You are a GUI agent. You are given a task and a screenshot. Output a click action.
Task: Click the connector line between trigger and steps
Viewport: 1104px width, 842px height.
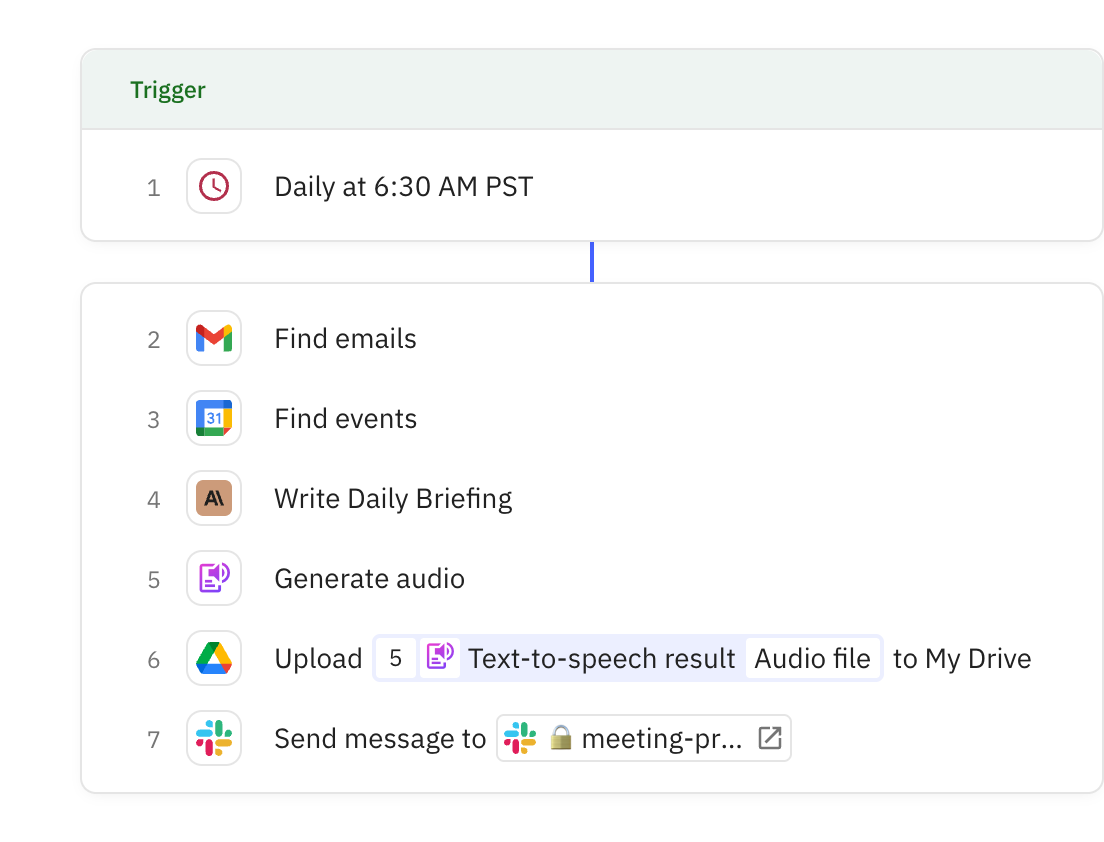592,260
